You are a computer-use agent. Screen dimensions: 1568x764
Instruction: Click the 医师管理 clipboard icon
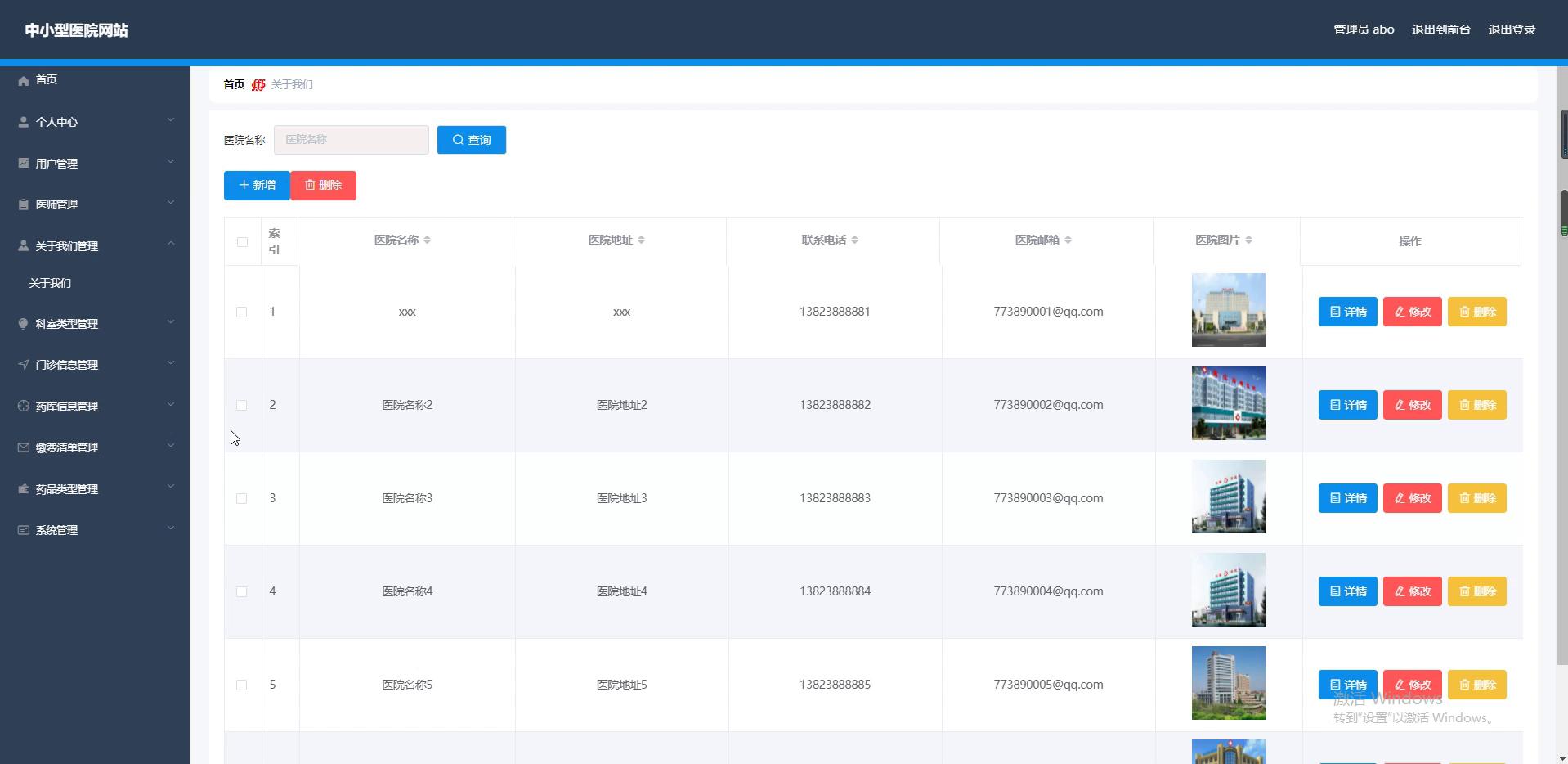23,204
